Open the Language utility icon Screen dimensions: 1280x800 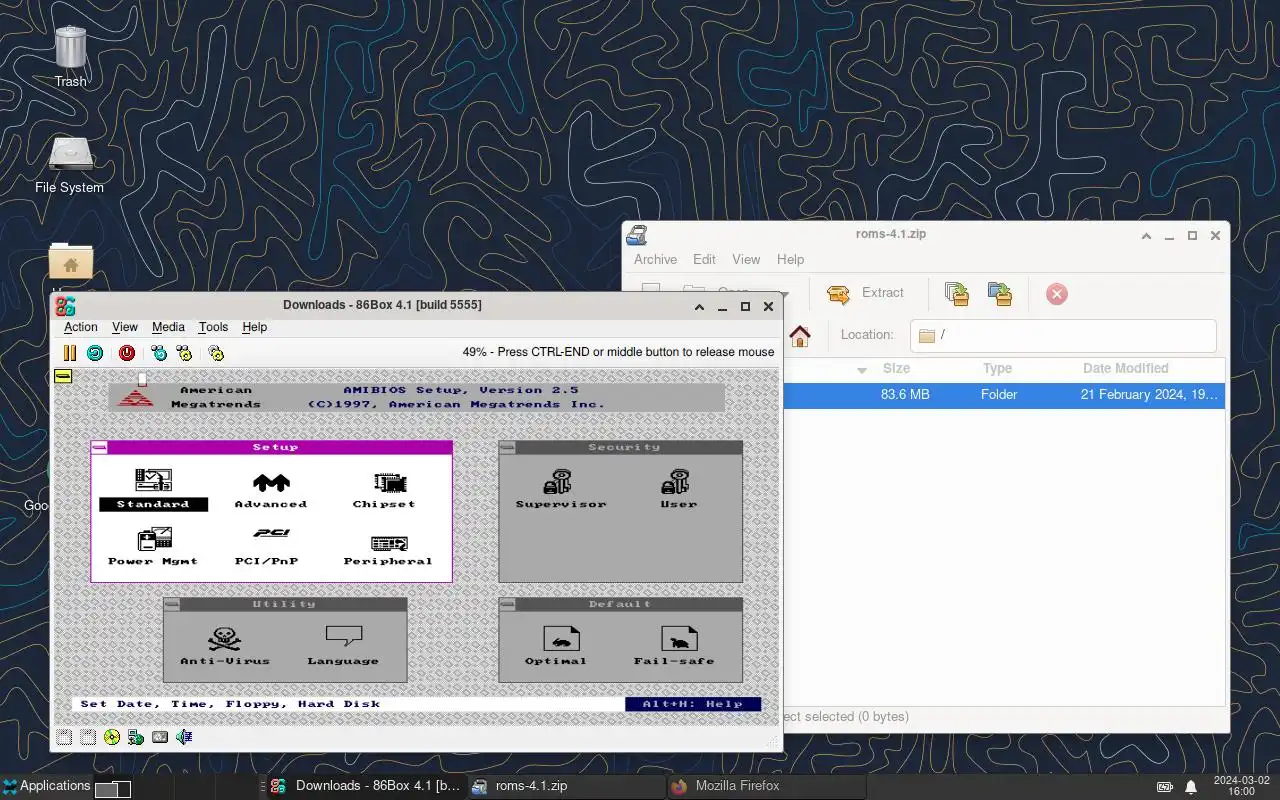pyautogui.click(x=343, y=646)
